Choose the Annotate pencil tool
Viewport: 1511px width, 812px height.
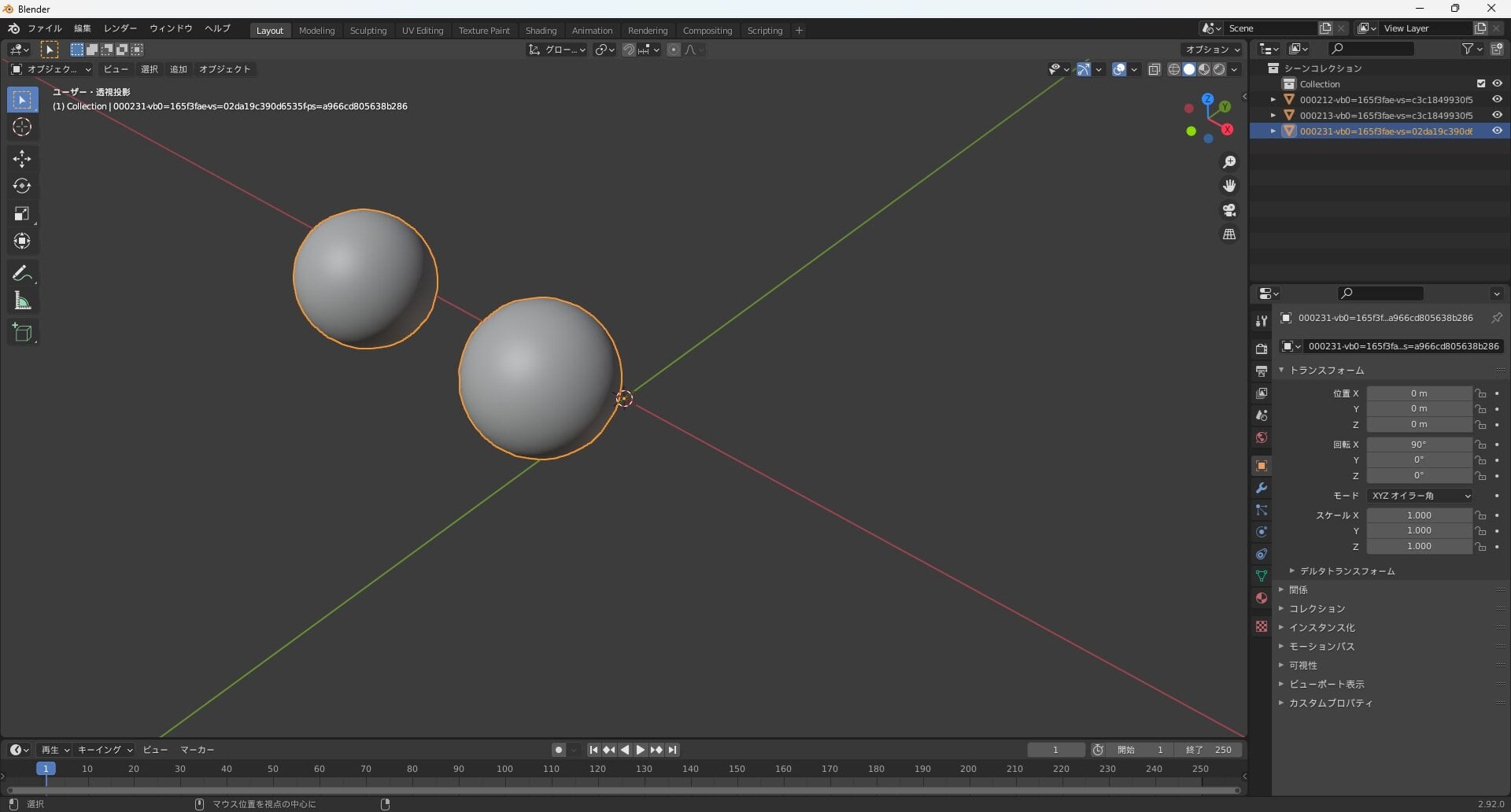click(22, 274)
